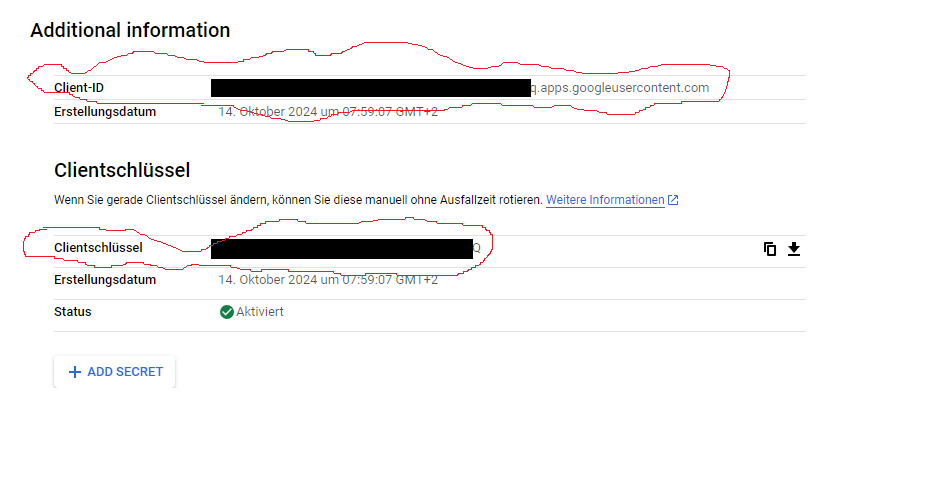Open the Weitere Informationen link
The width and height of the screenshot is (941, 495).
pos(604,200)
